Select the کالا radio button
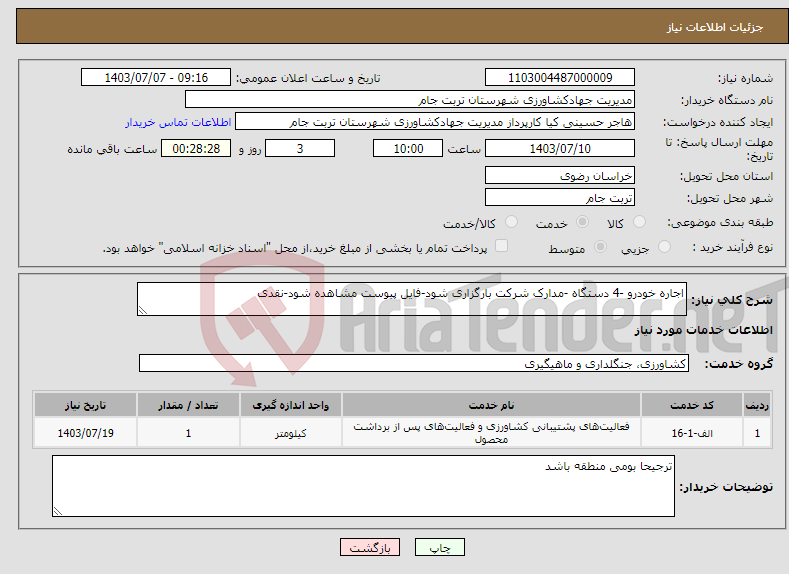 tap(639, 222)
